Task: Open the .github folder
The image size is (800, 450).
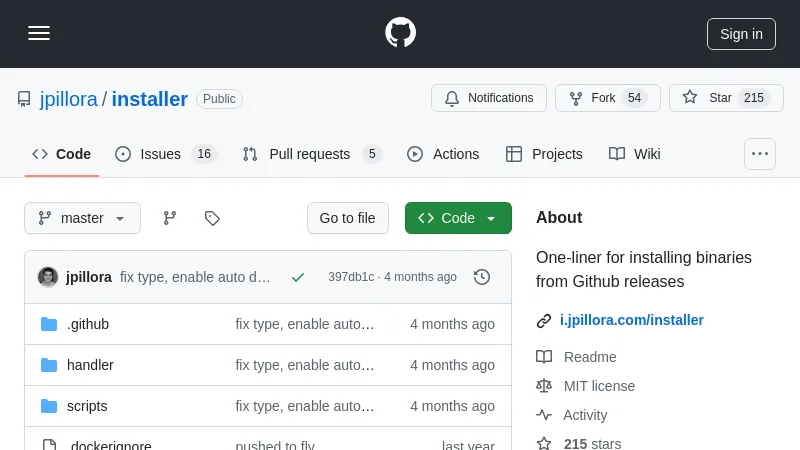Action: [88, 324]
